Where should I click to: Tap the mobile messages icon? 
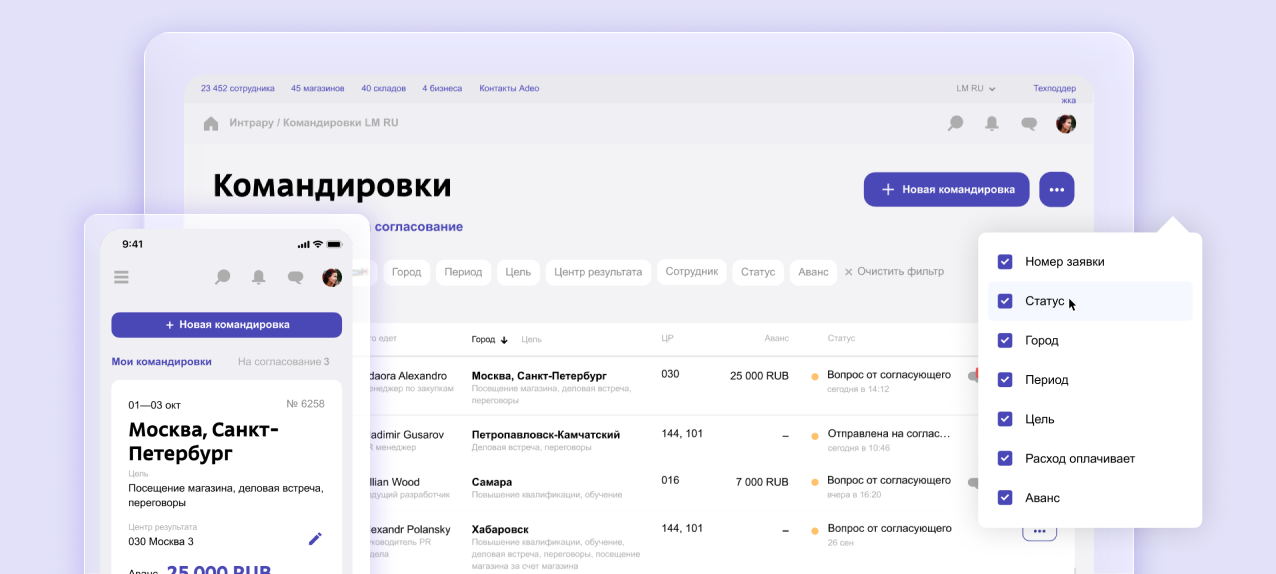[295, 277]
